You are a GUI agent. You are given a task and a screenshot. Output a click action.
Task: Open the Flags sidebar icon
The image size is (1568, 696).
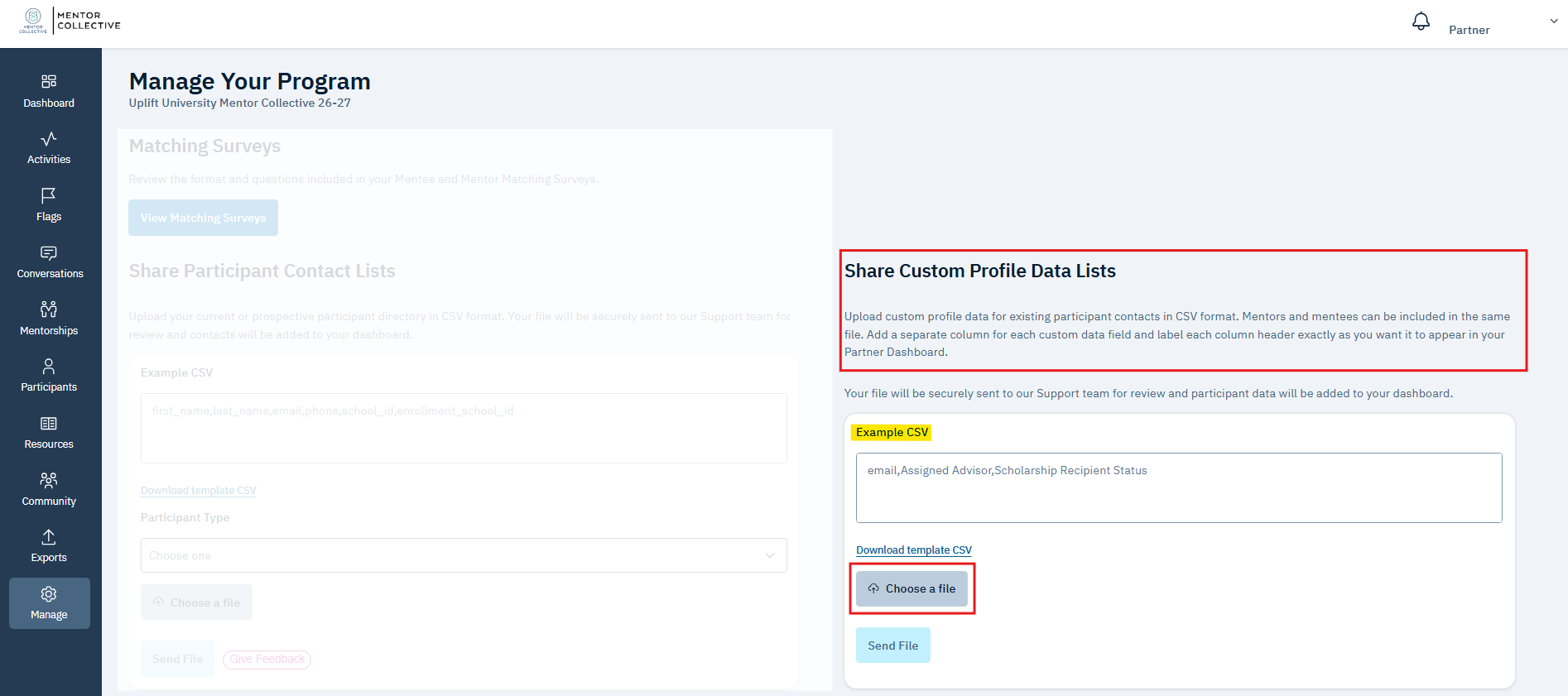(x=49, y=195)
